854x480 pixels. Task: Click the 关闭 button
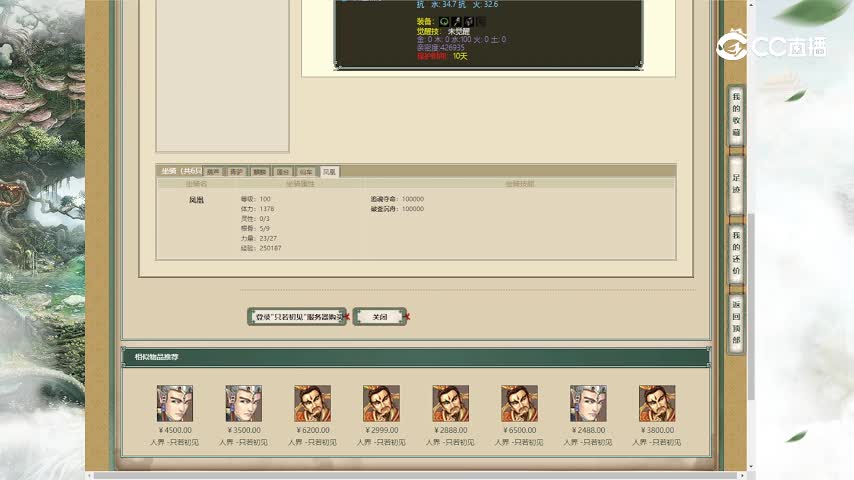pos(380,317)
